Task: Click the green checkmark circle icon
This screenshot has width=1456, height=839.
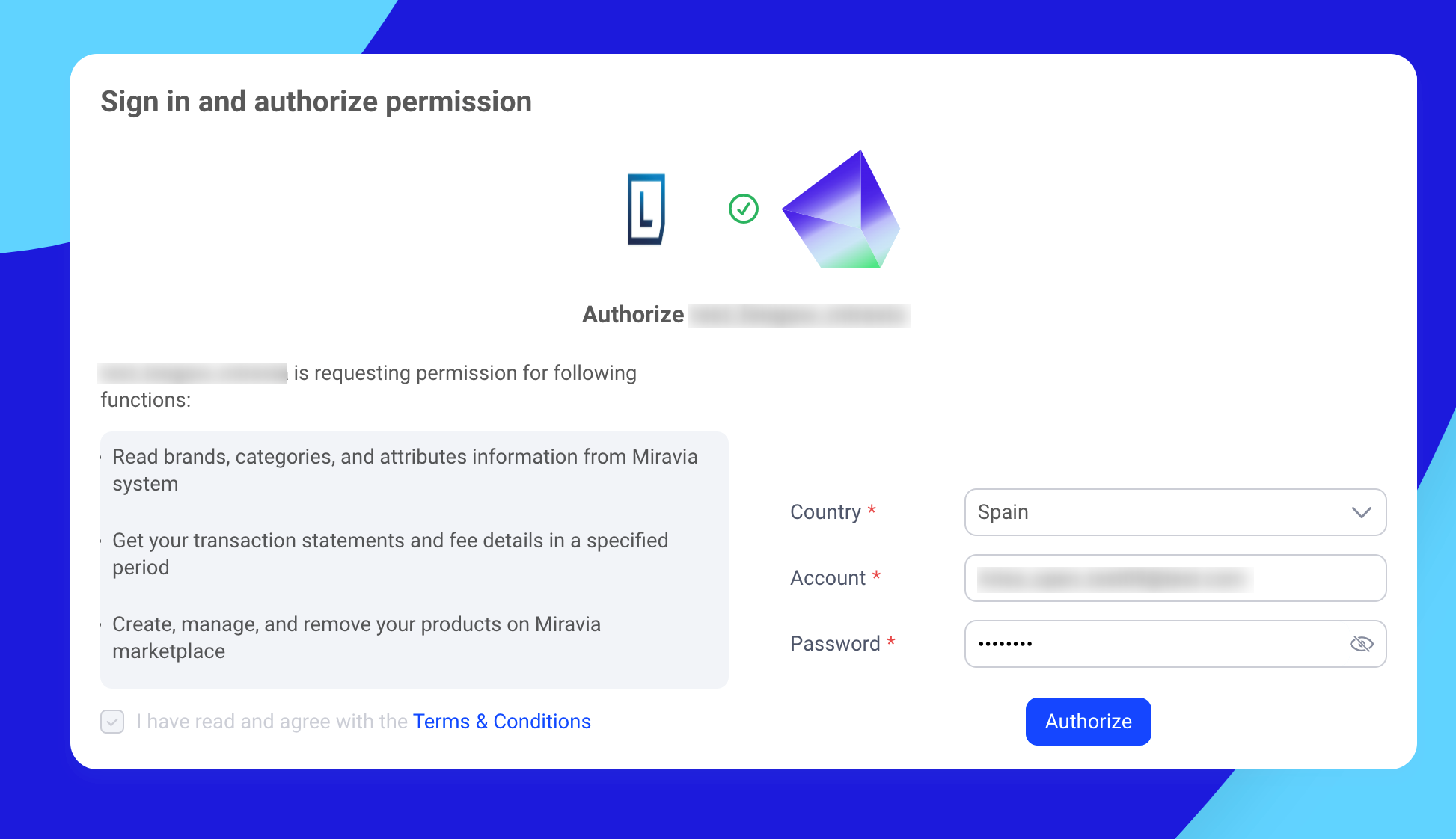Action: coord(744,209)
